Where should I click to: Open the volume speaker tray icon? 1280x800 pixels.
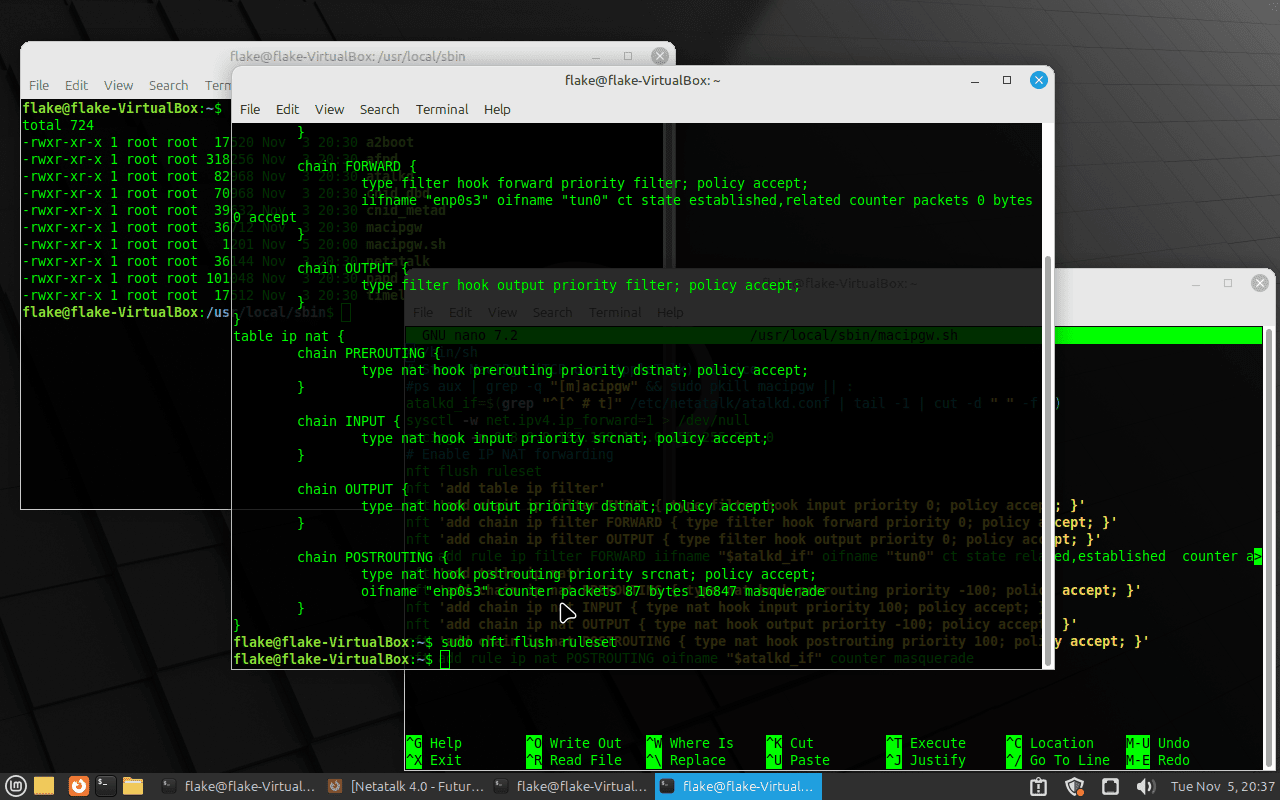point(1145,787)
